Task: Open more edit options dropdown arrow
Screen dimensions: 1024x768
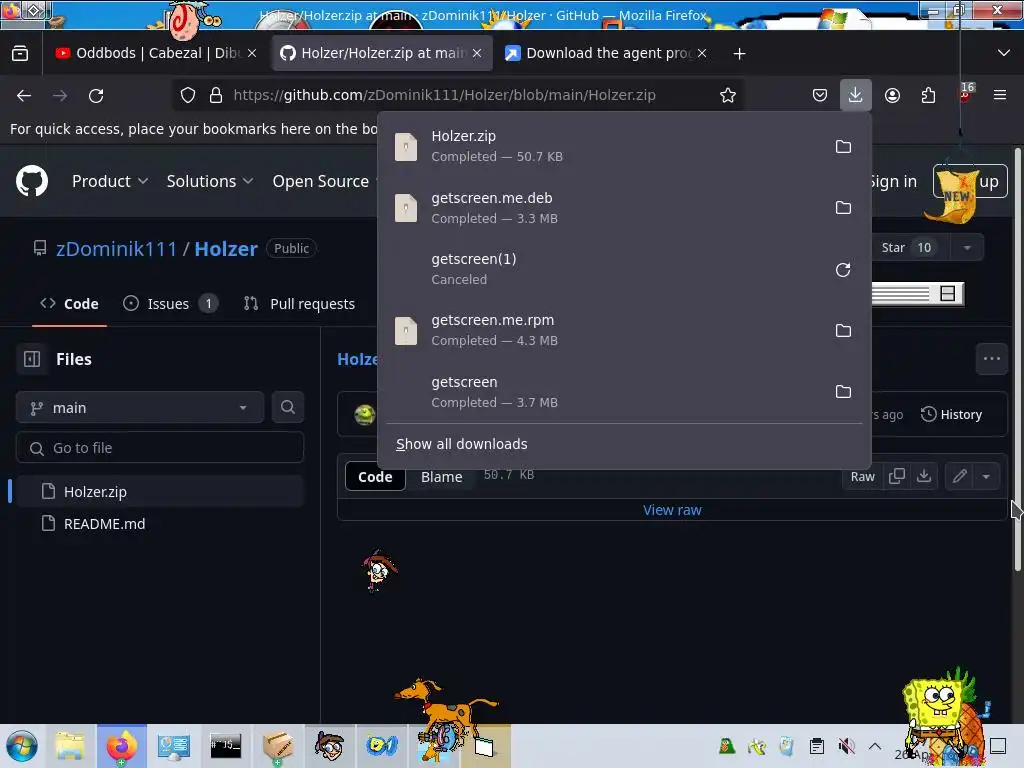Action: (986, 476)
